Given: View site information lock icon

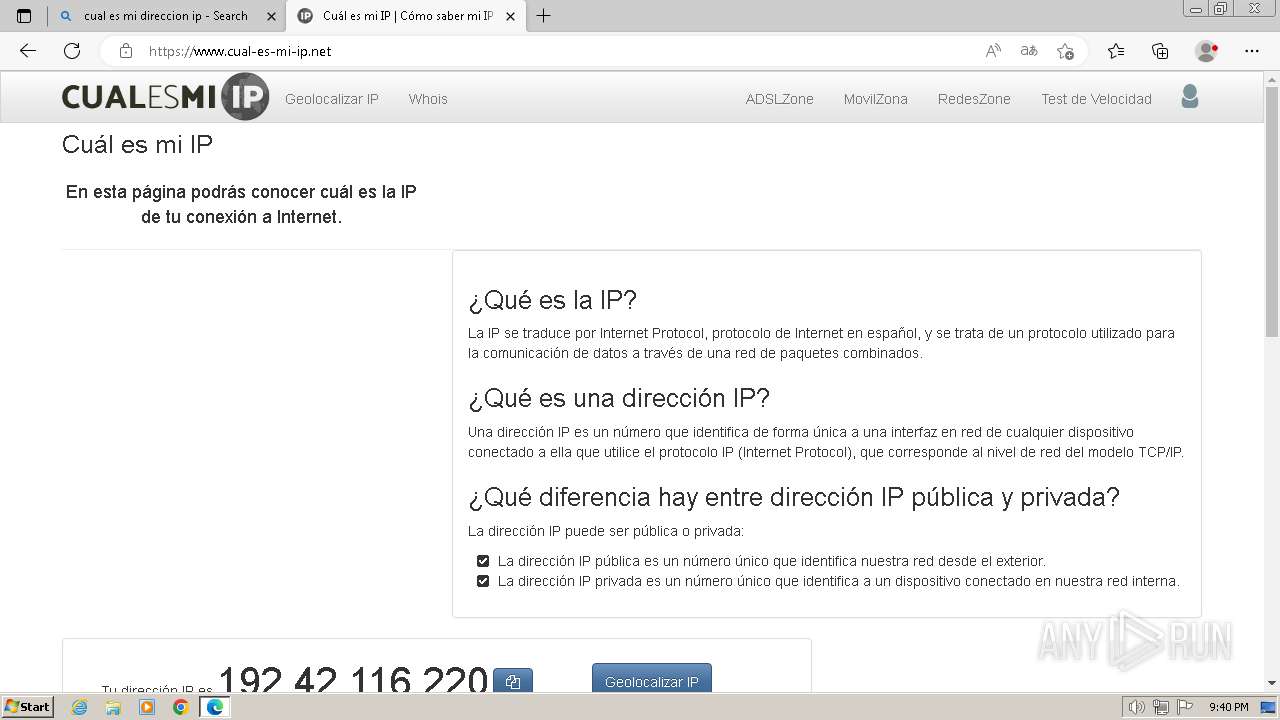Looking at the screenshot, I should click(125, 51).
